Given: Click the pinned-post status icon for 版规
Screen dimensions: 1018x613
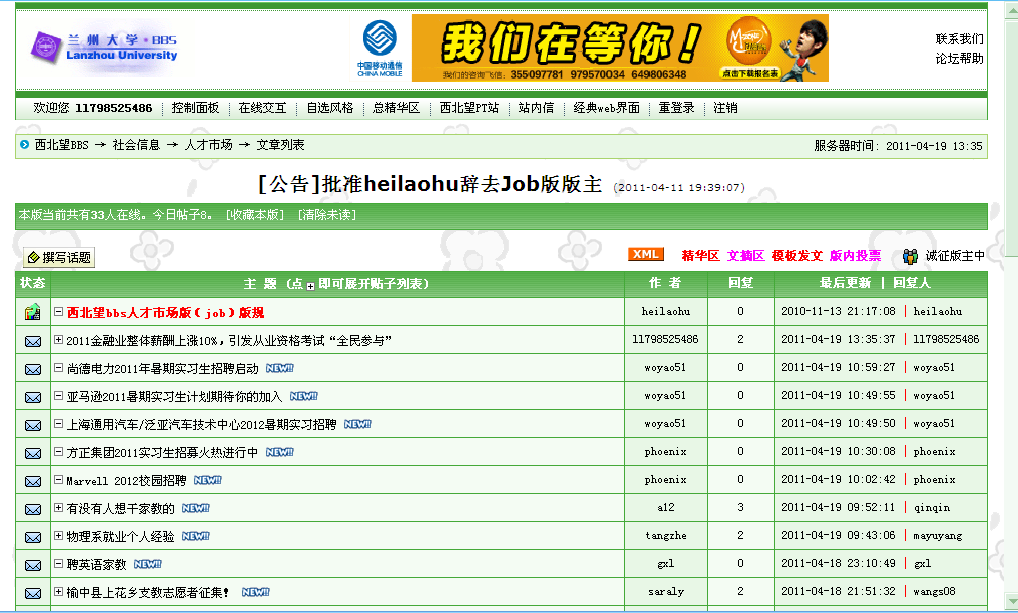Looking at the screenshot, I should pos(33,312).
